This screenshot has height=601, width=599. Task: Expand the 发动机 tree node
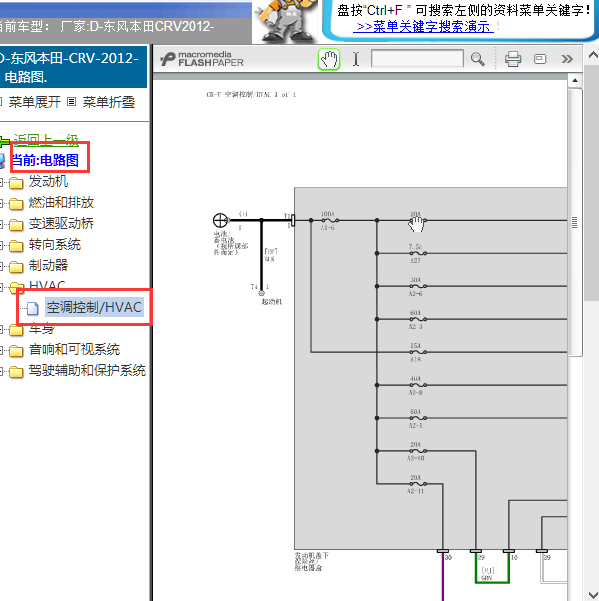[1, 183]
